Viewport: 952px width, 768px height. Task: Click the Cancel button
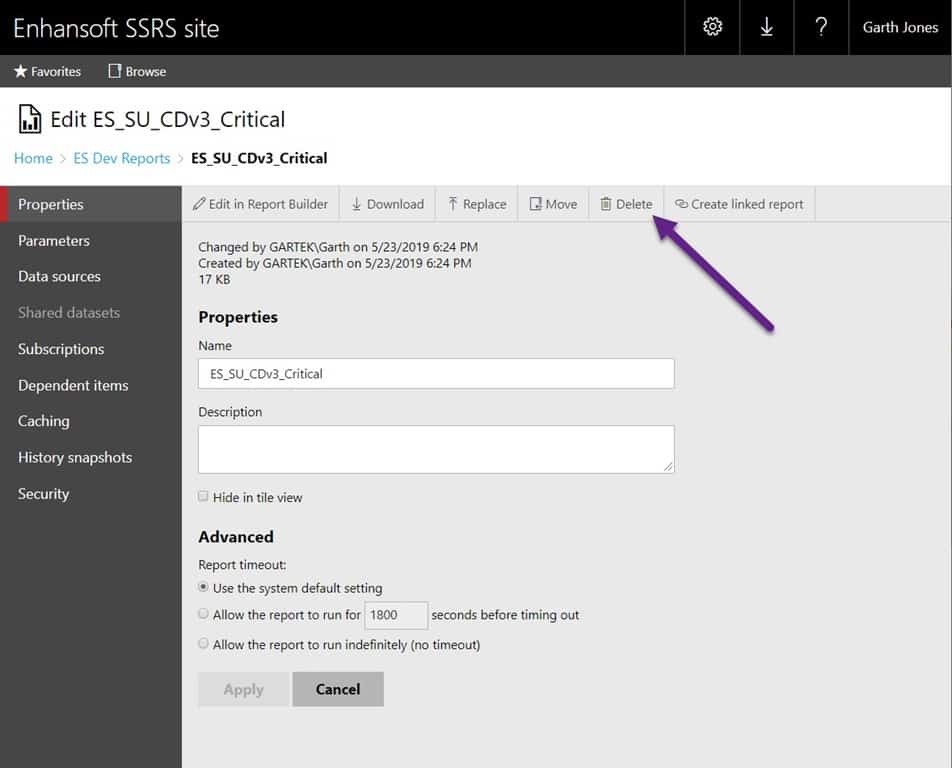click(x=338, y=689)
